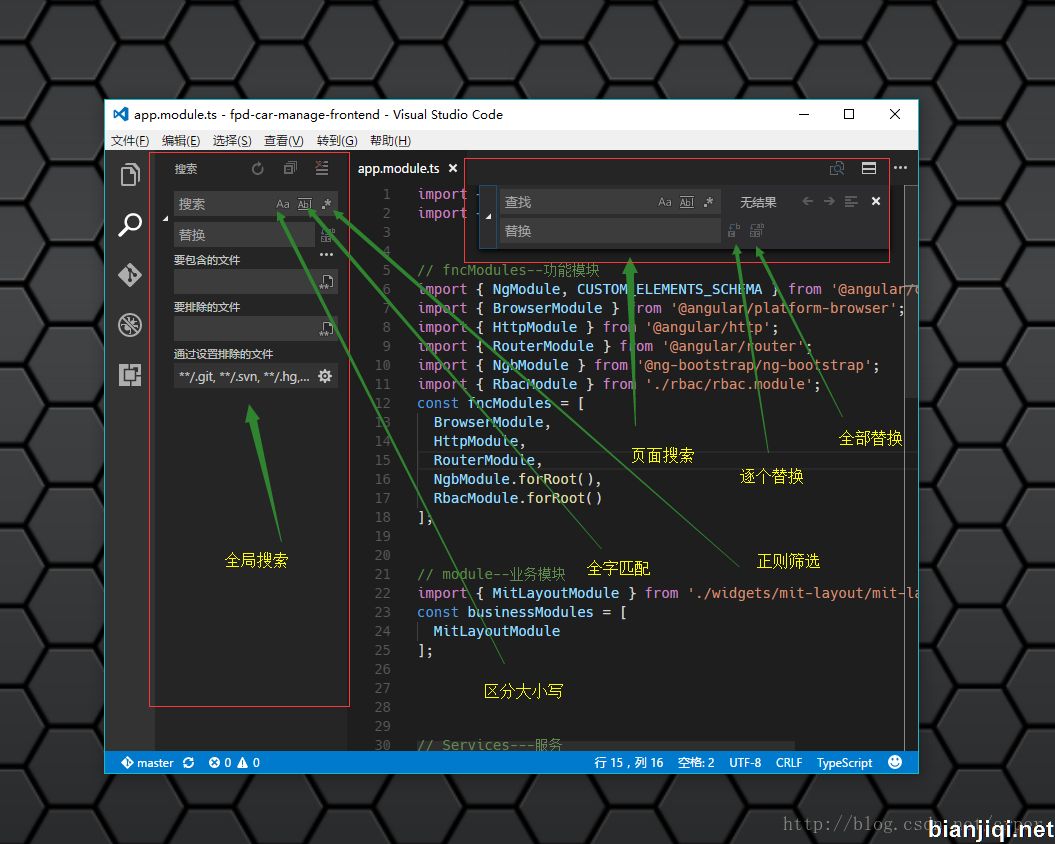This screenshot has width=1055, height=844.
Task: Maximize the Visual Studio Code window
Action: click(849, 114)
